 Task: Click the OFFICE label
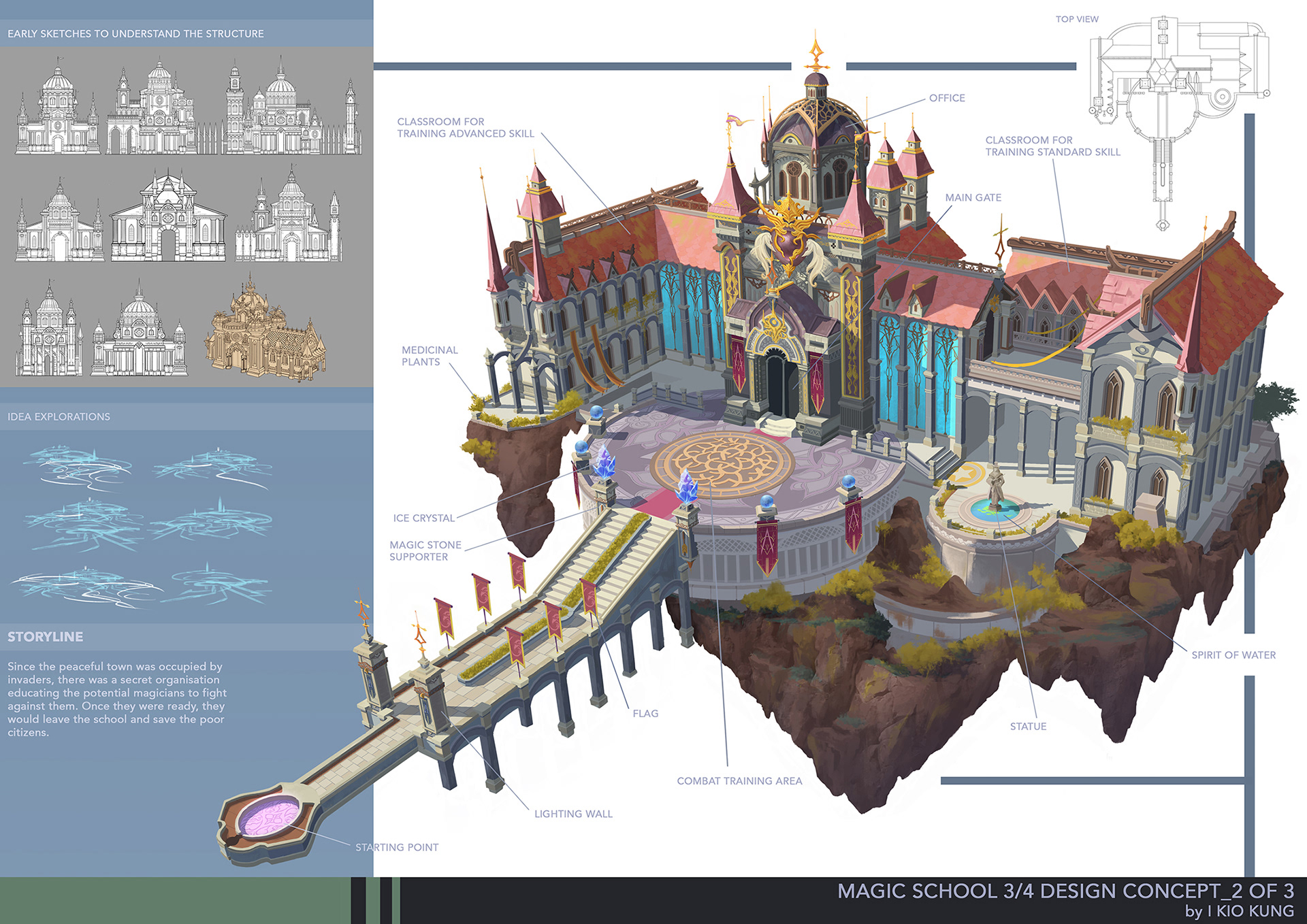coord(947,98)
